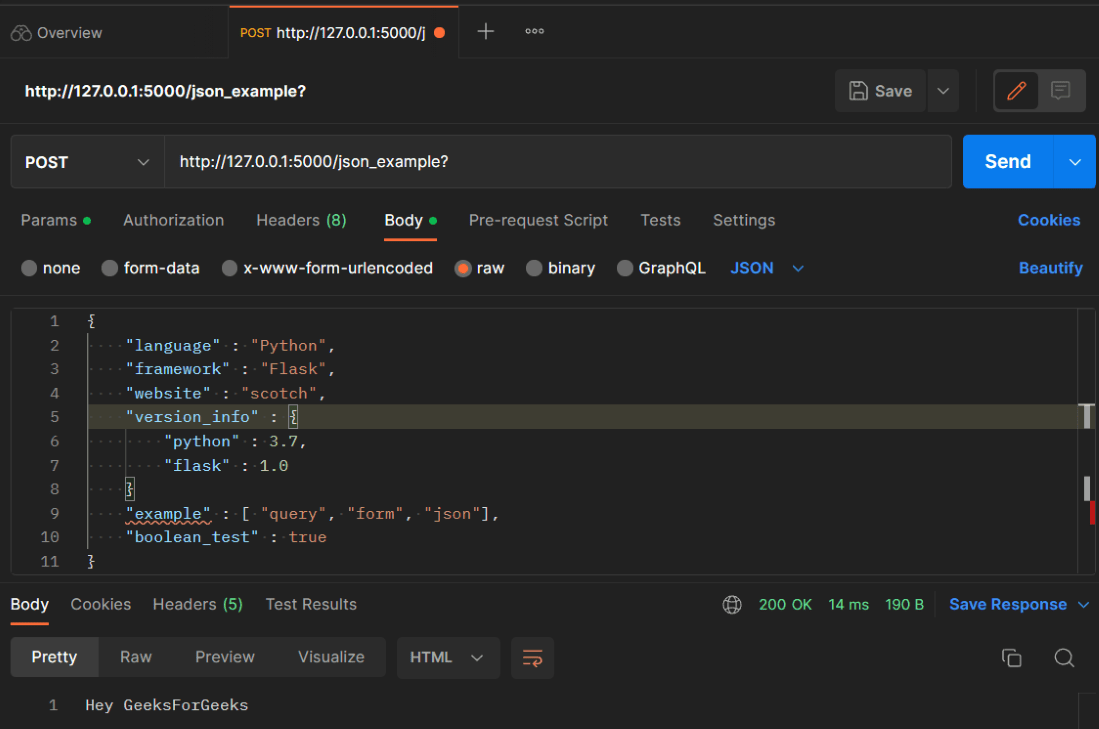This screenshot has width=1099, height=729.
Task: Click the request URL input field
Action: tap(558, 162)
